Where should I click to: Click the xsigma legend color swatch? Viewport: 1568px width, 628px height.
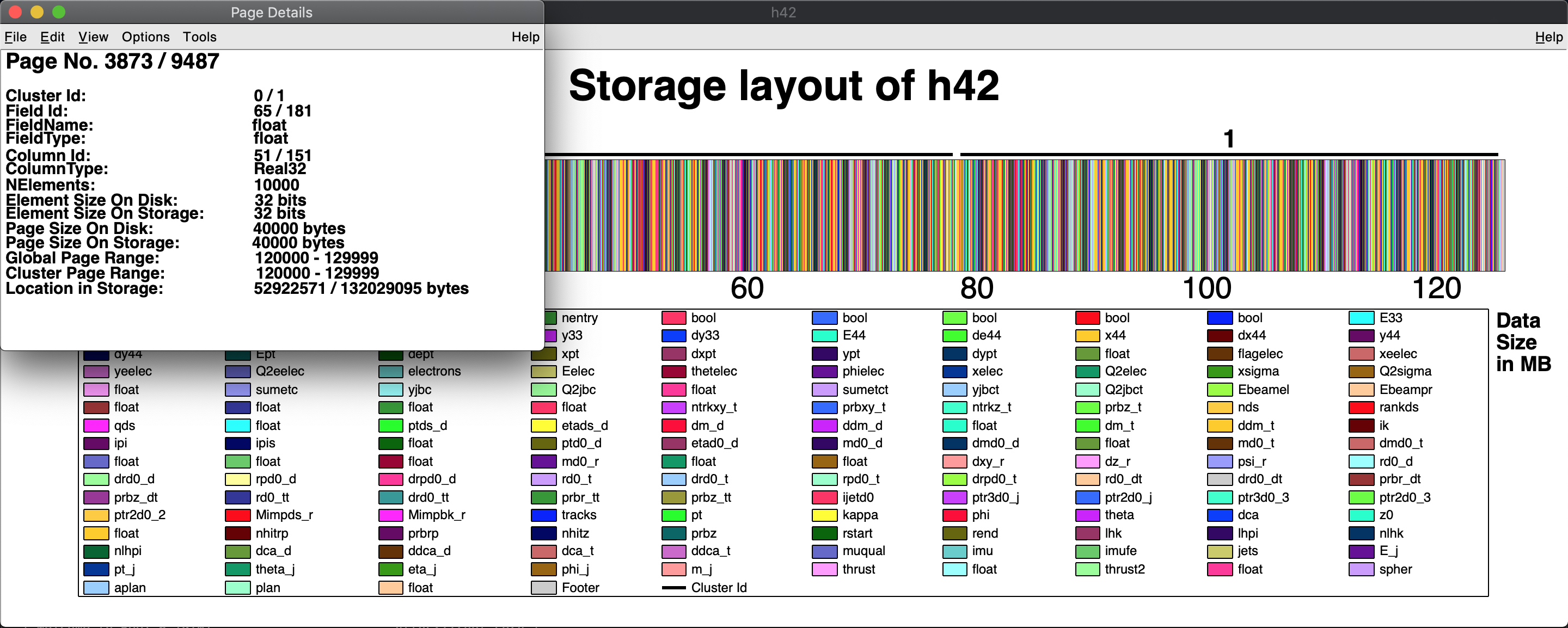coord(1220,371)
